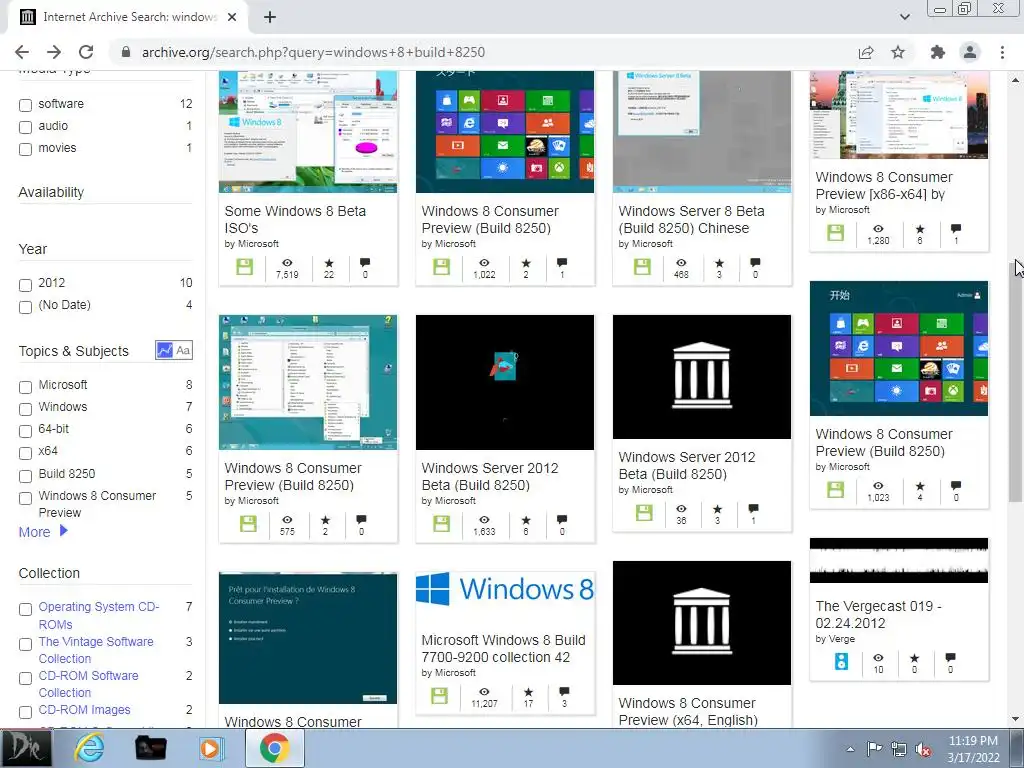Open the Chrome taskbar icon
Screen dimensions: 1024x768
274,748
